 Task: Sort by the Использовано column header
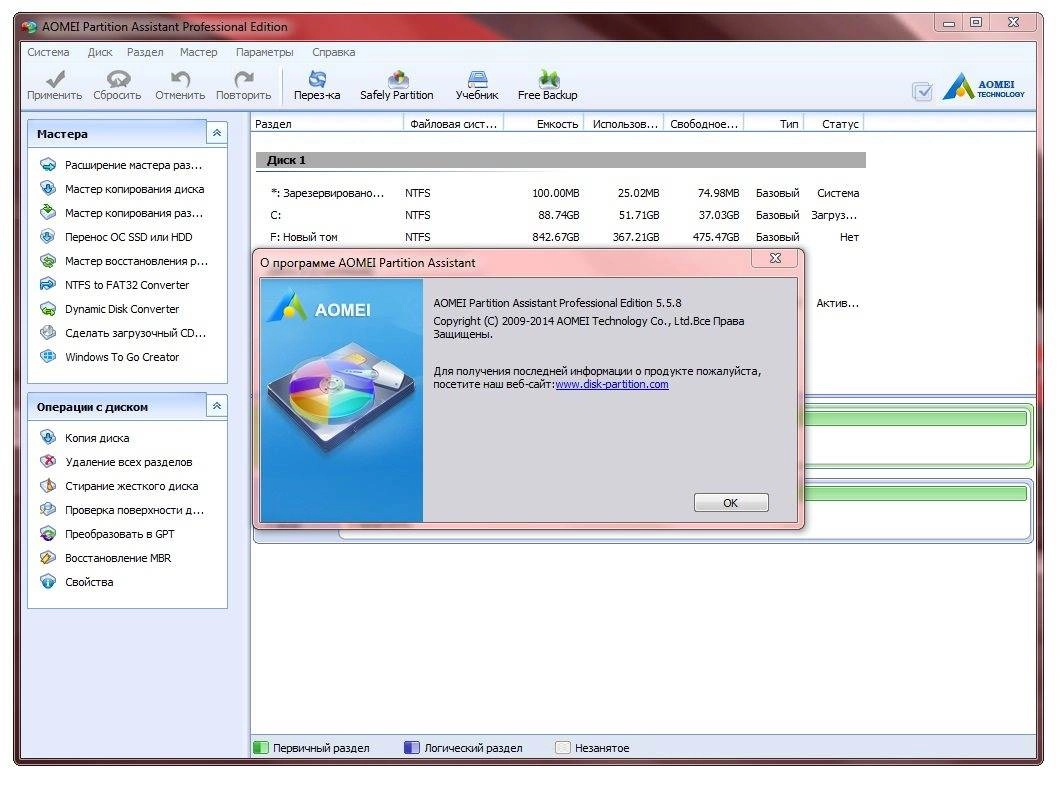pos(624,124)
